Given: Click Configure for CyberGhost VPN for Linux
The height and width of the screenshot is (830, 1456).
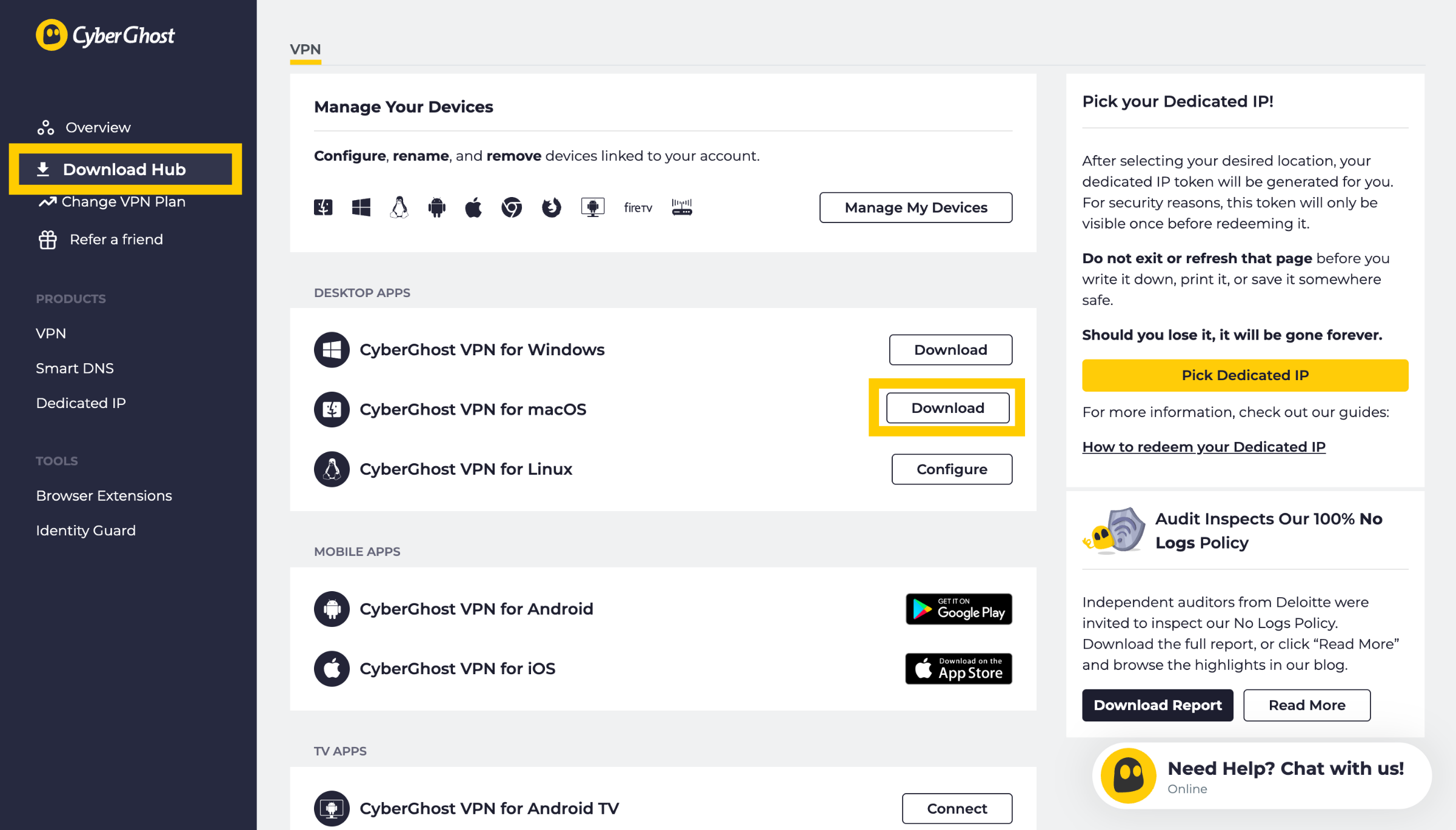Looking at the screenshot, I should pyautogui.click(x=952, y=469).
